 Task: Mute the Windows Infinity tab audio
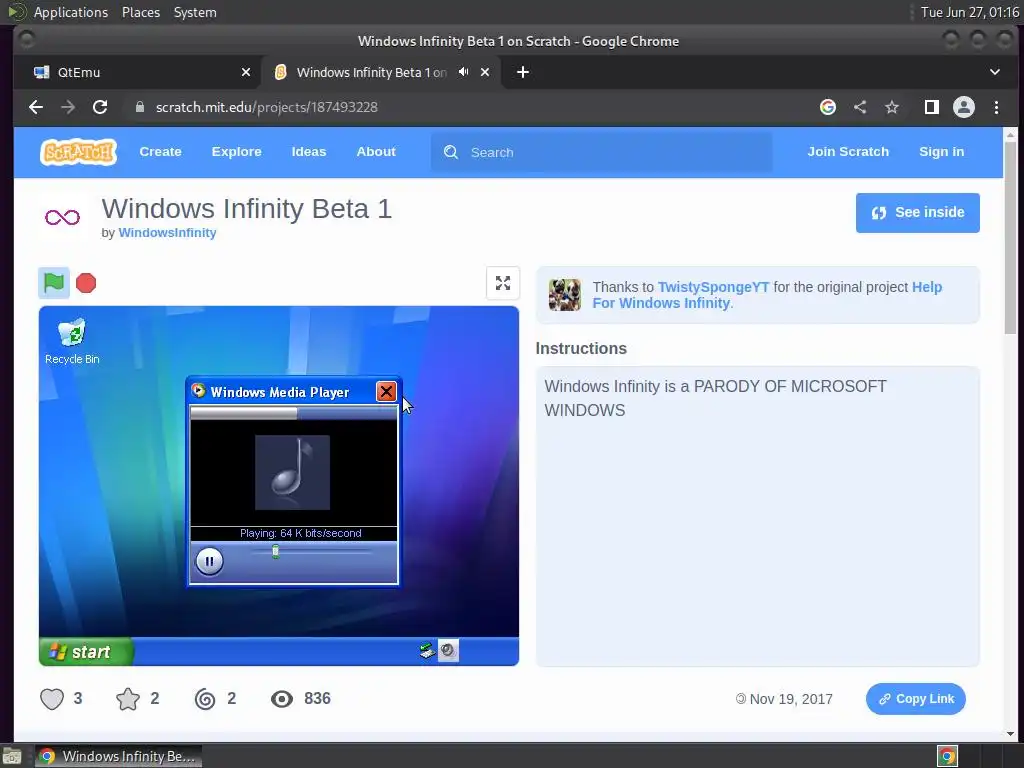click(463, 72)
